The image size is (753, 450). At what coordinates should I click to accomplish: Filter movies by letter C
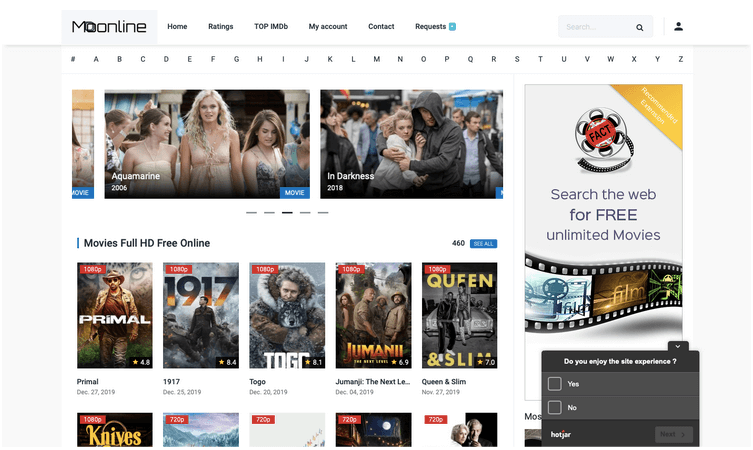[x=143, y=59]
